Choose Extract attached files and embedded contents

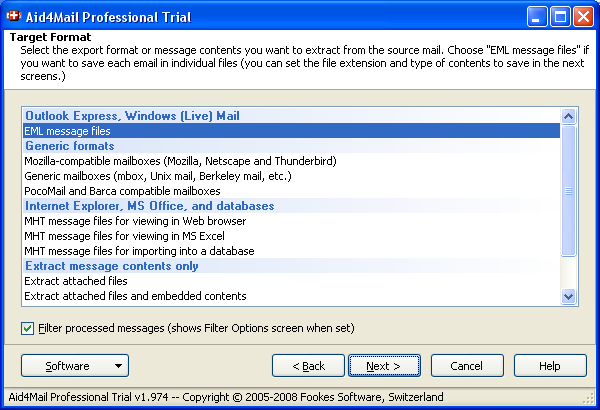click(292, 296)
